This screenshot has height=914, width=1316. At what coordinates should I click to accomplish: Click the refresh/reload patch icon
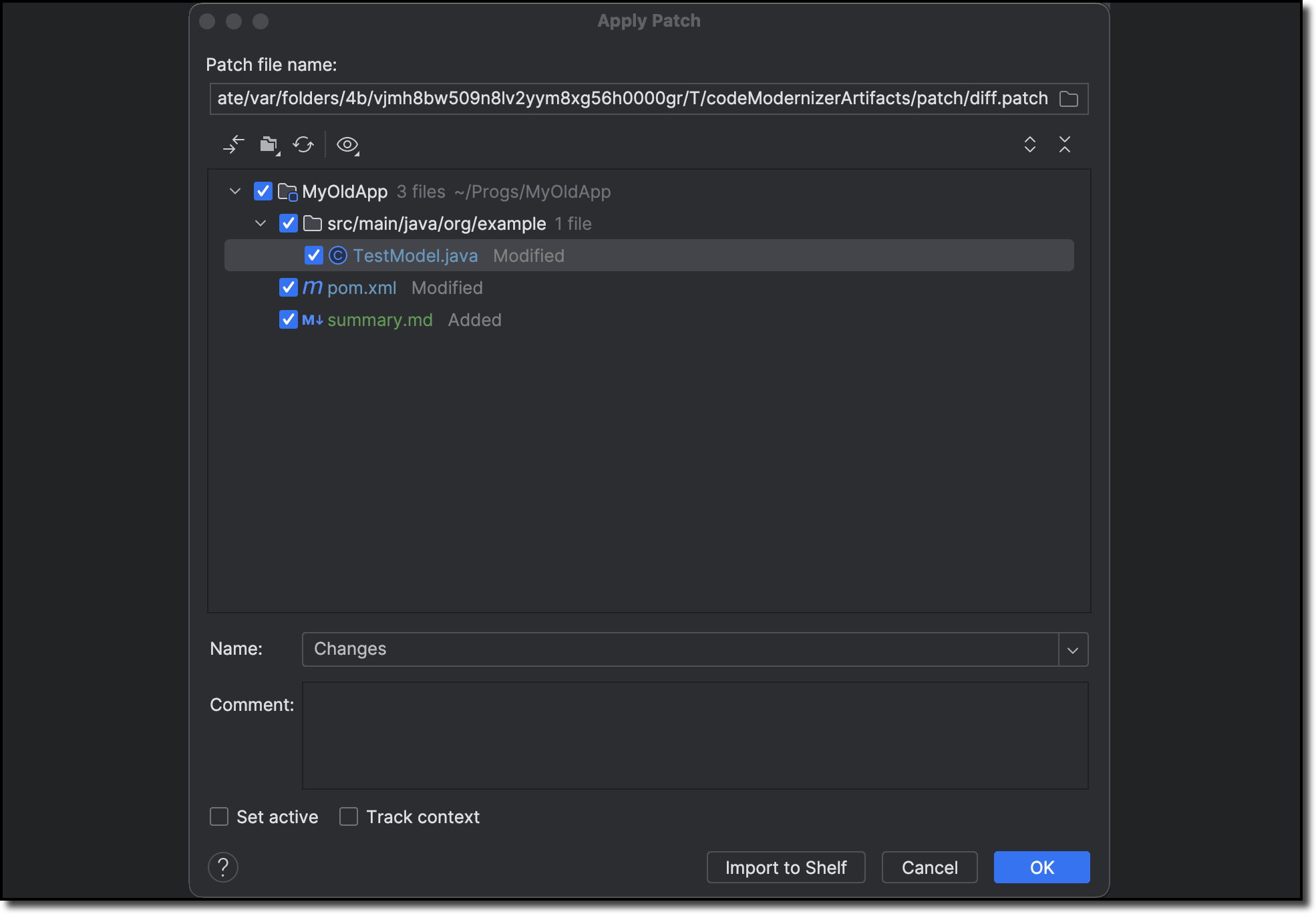(304, 144)
